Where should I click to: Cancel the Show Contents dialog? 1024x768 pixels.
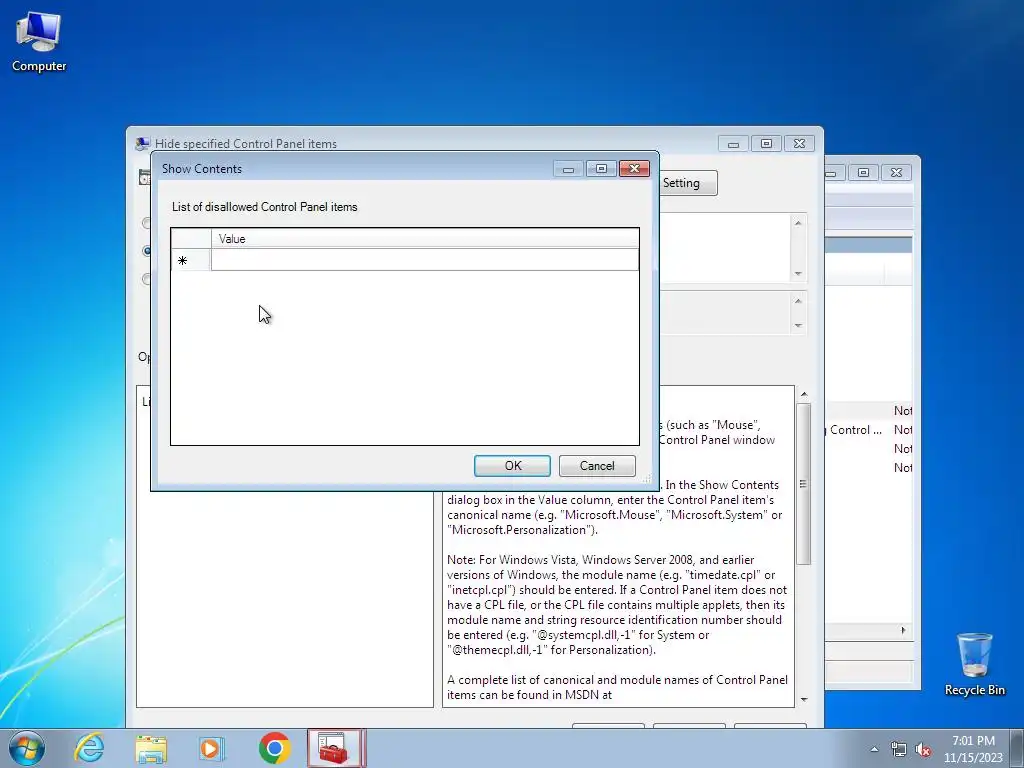[x=597, y=466]
